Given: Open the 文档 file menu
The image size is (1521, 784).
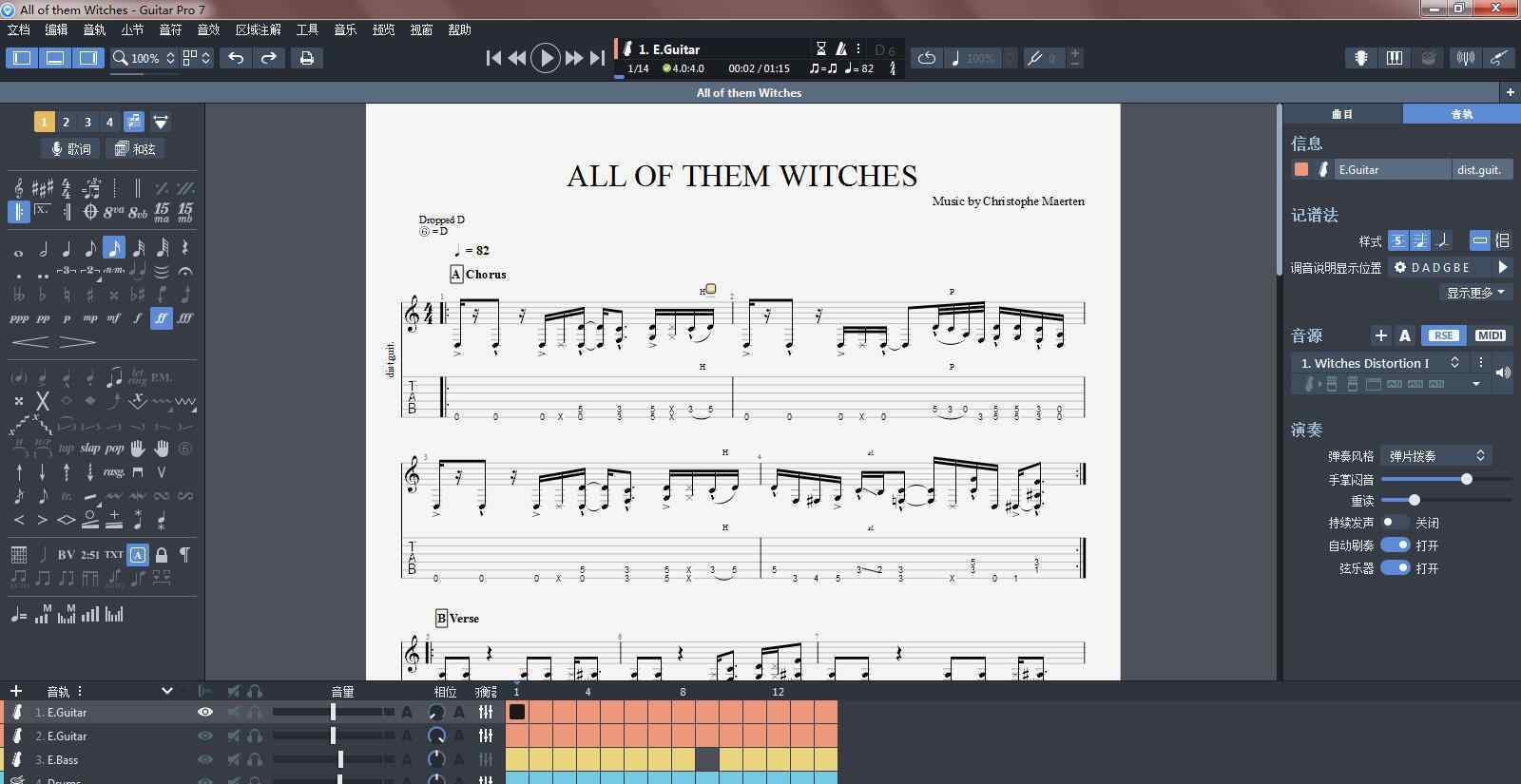Looking at the screenshot, I should point(19,29).
